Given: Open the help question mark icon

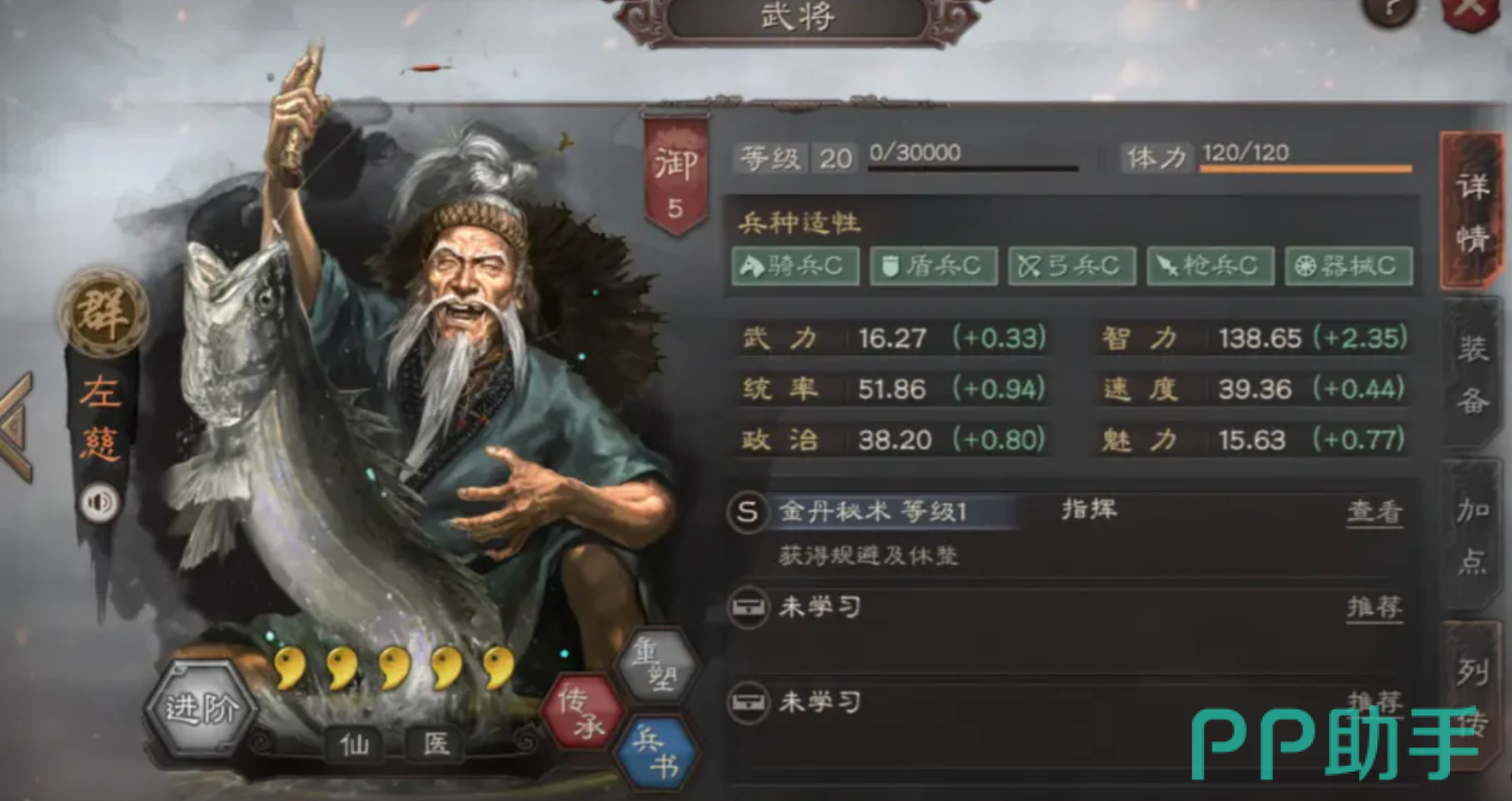Looking at the screenshot, I should tap(1389, 12).
